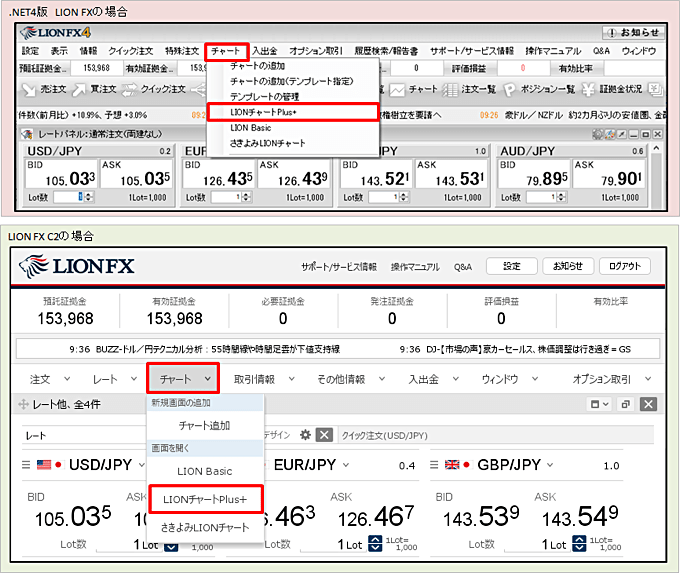Select テンプレートの管理 from the chart menu
The width and height of the screenshot is (680, 573).
coord(265,96)
